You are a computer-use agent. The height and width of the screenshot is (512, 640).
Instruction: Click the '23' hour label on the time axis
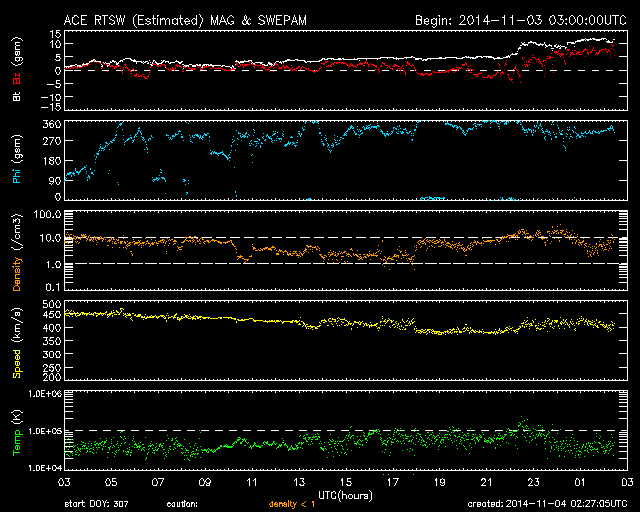(x=533, y=482)
